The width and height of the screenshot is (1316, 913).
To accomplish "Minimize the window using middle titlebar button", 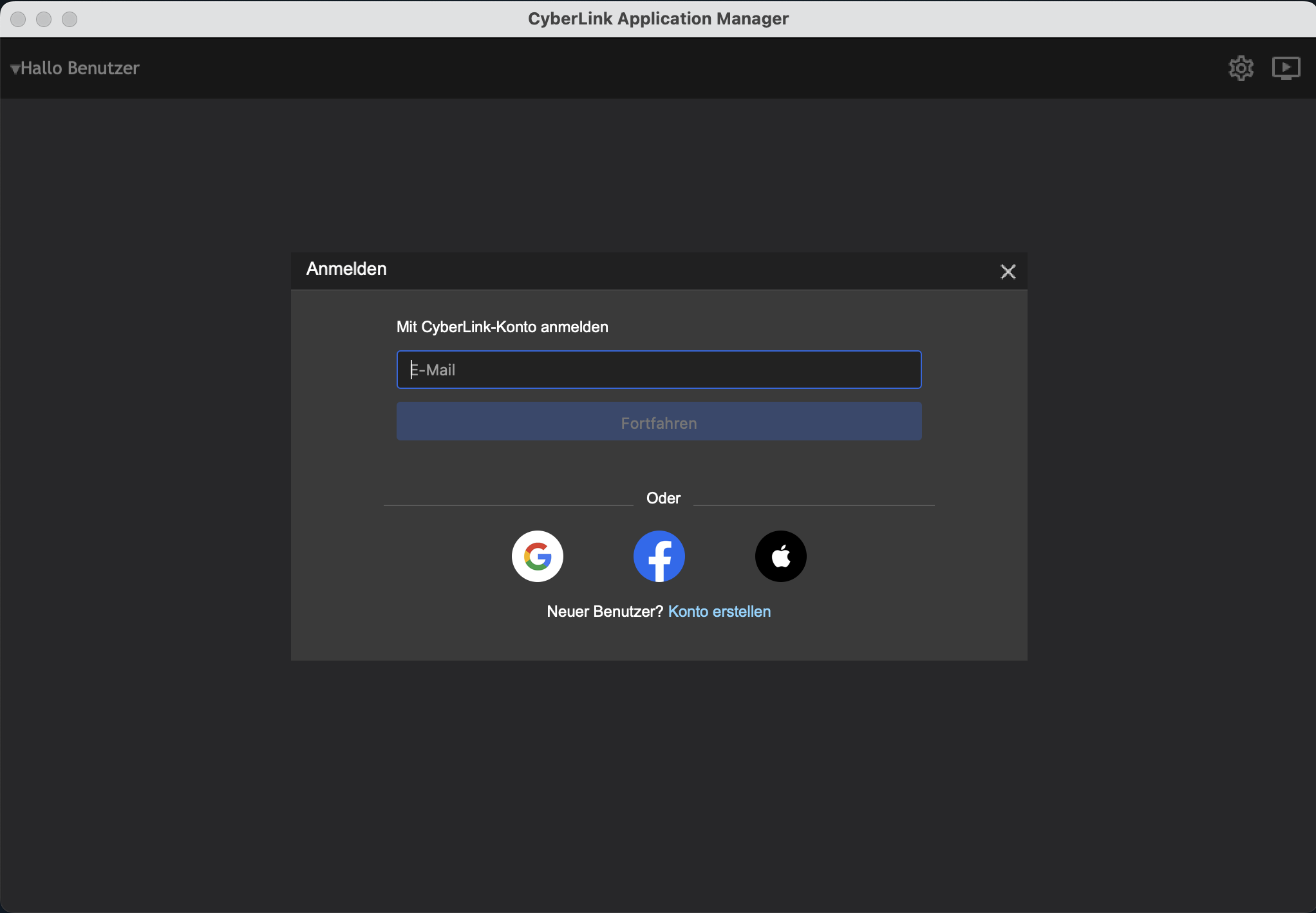I will pyautogui.click(x=44, y=19).
